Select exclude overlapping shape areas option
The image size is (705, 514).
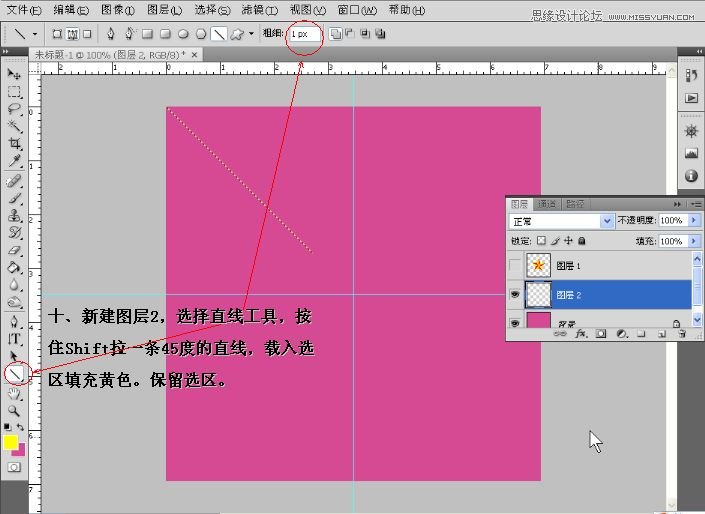tap(380, 34)
